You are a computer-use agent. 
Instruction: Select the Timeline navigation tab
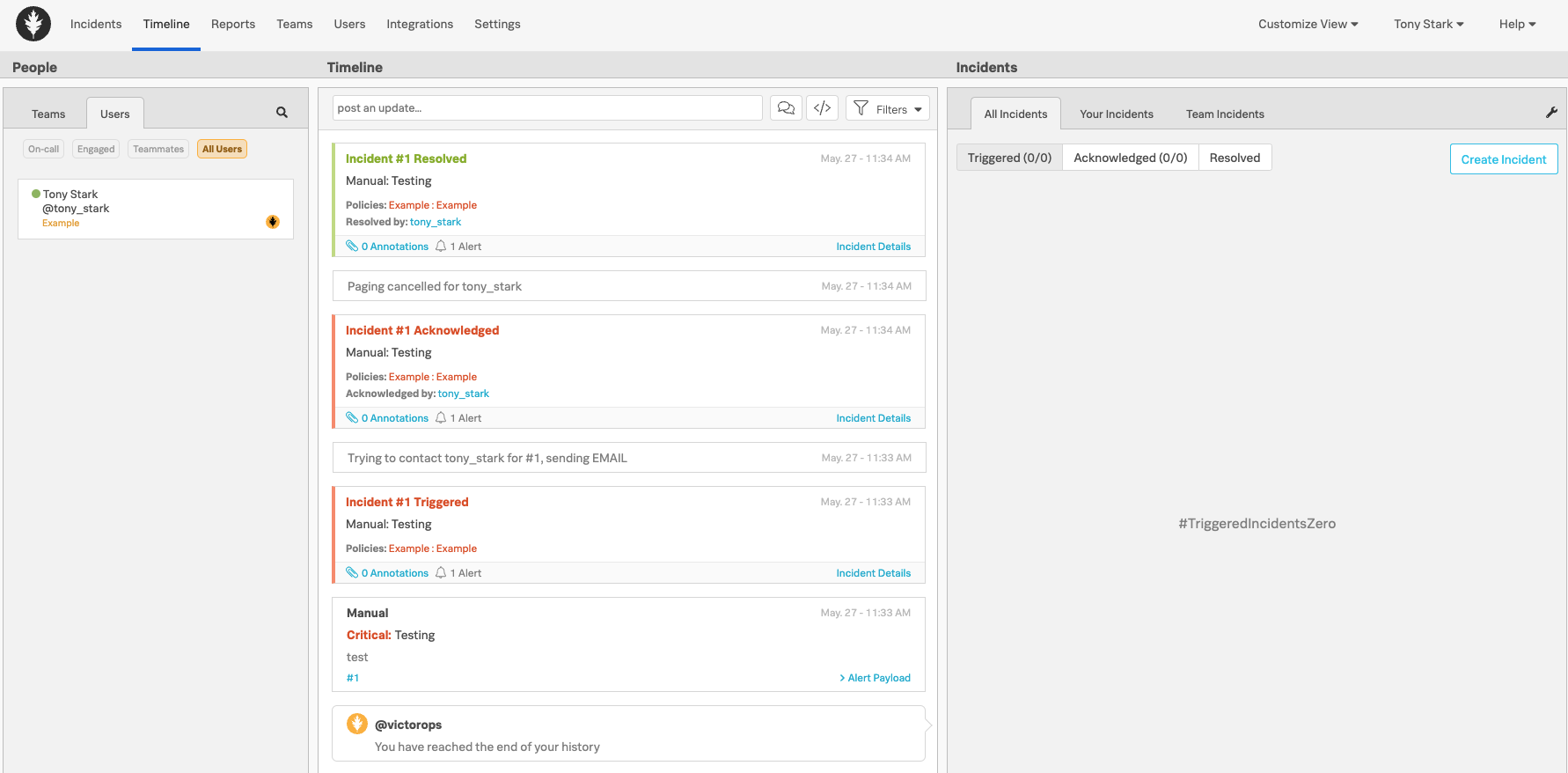(x=166, y=24)
